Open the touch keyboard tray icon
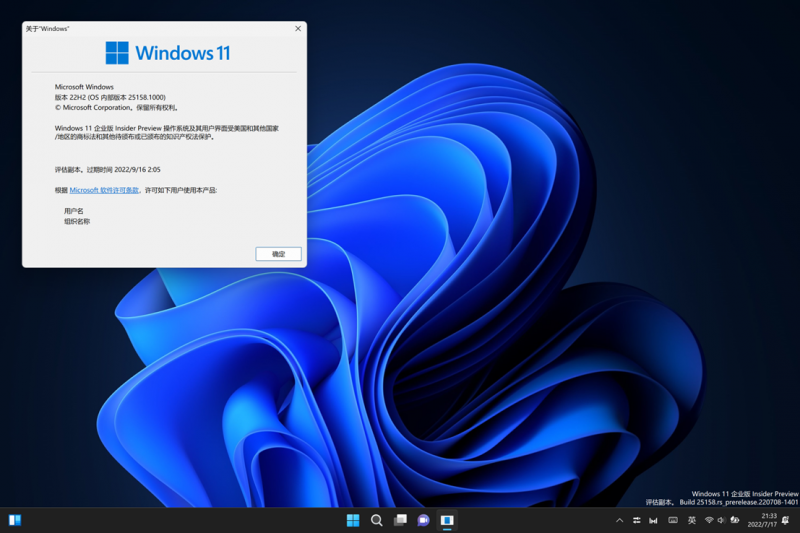 point(673,520)
